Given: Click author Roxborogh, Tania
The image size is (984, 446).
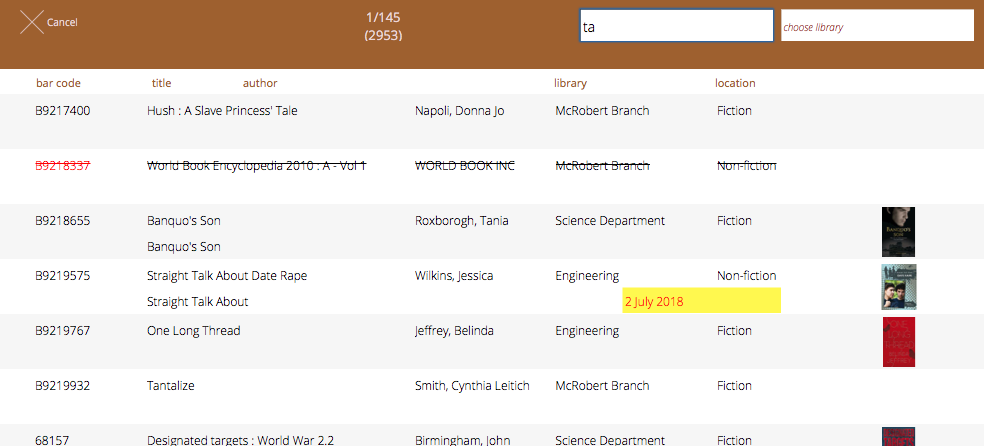Looking at the screenshot, I should (x=461, y=221).
